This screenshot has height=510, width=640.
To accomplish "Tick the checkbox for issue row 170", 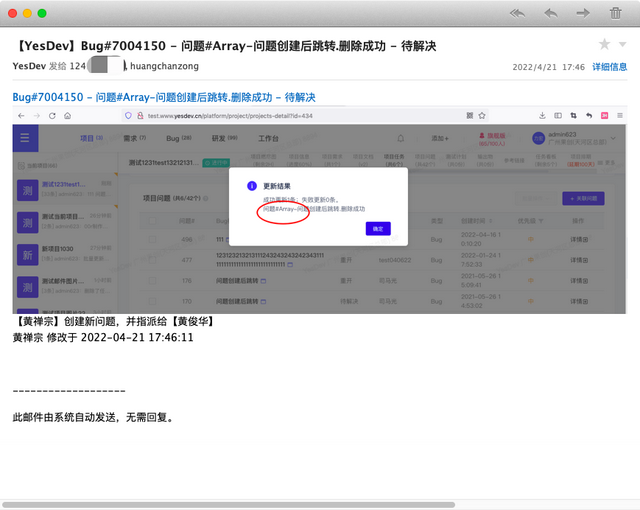I will tap(152, 302).
